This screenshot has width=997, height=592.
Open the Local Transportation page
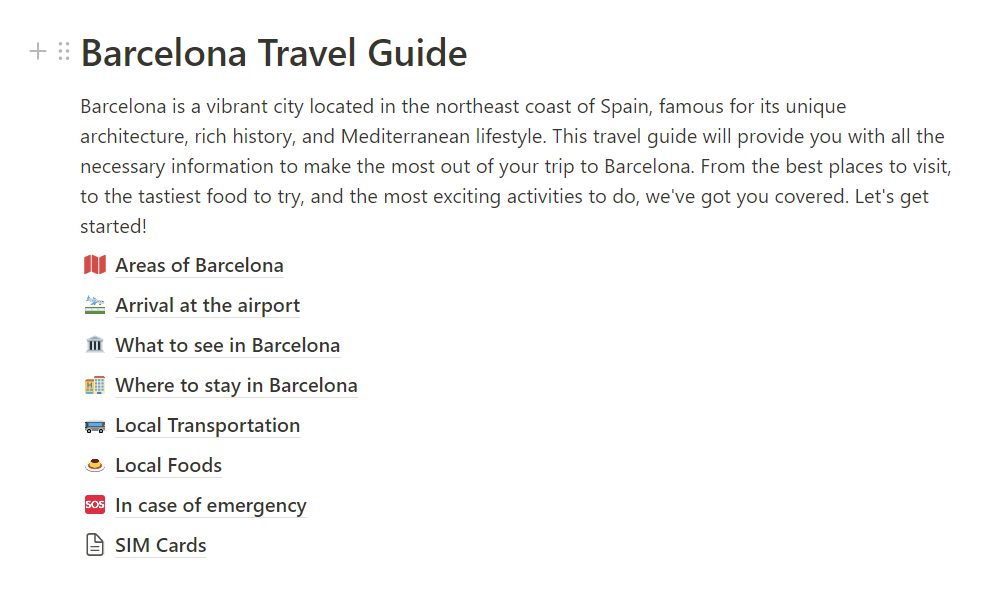207,425
